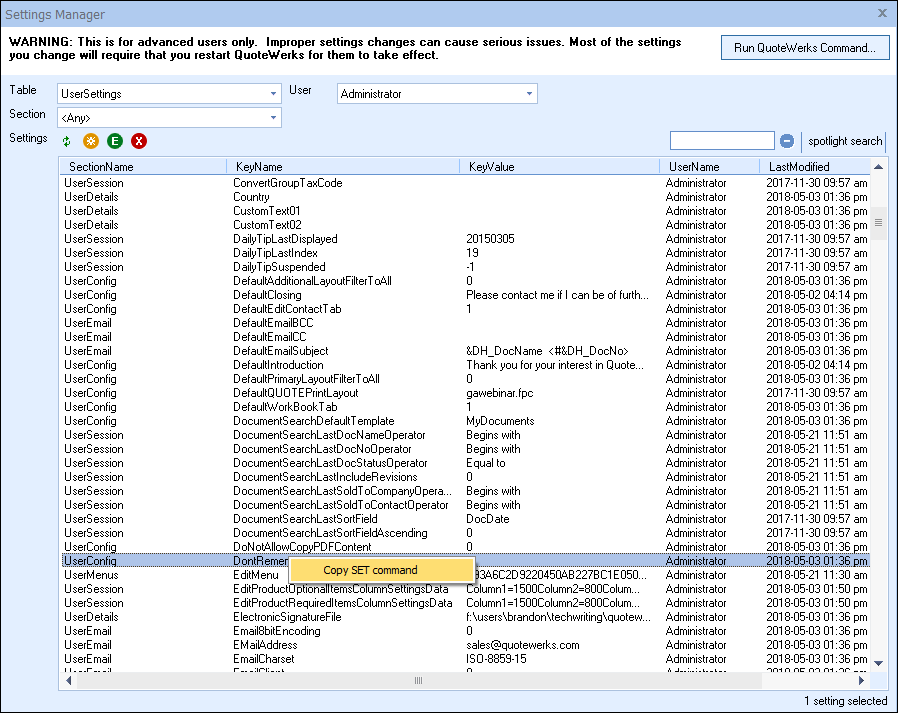This screenshot has height=713, width=898.
Task: Click the horizontal scrollbar thumb at bottom
Action: 419,680
